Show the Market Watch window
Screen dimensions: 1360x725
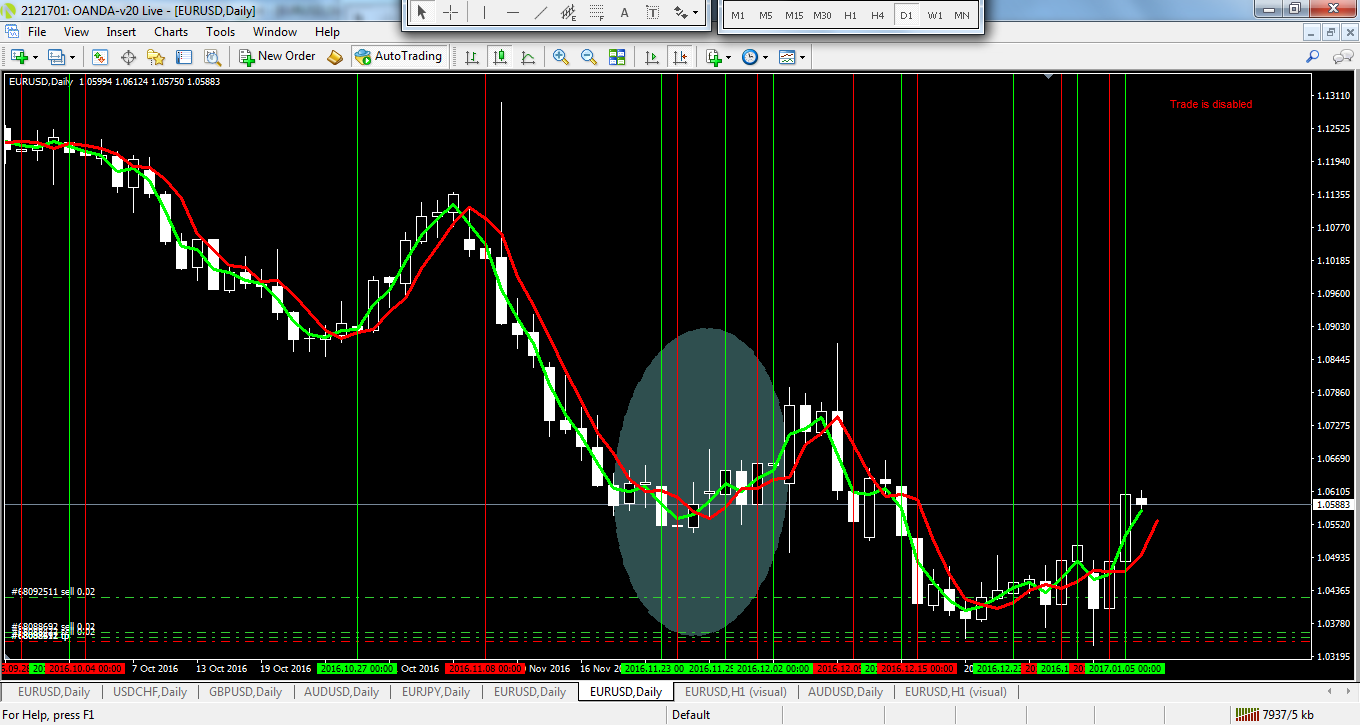100,57
